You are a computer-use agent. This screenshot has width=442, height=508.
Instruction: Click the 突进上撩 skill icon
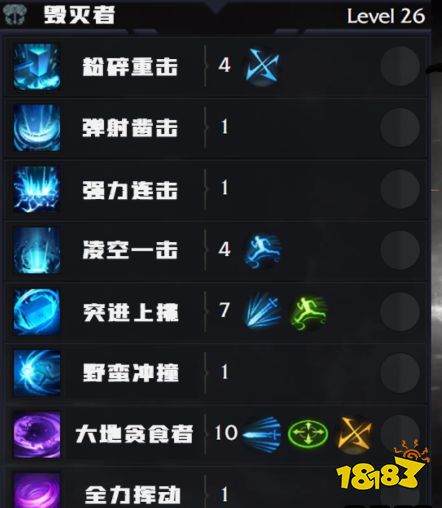(37, 312)
